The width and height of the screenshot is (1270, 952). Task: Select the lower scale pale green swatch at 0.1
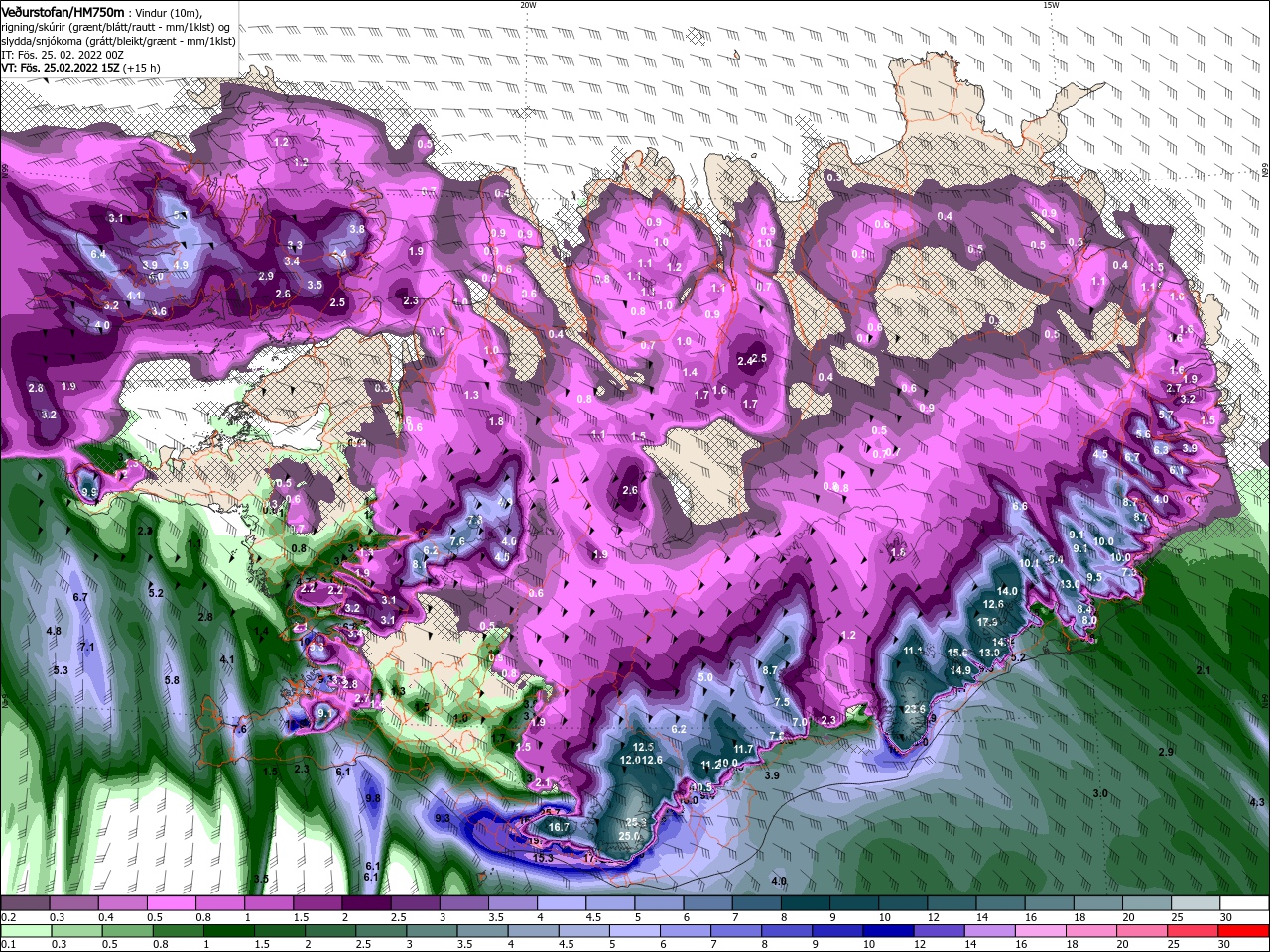click(25, 930)
